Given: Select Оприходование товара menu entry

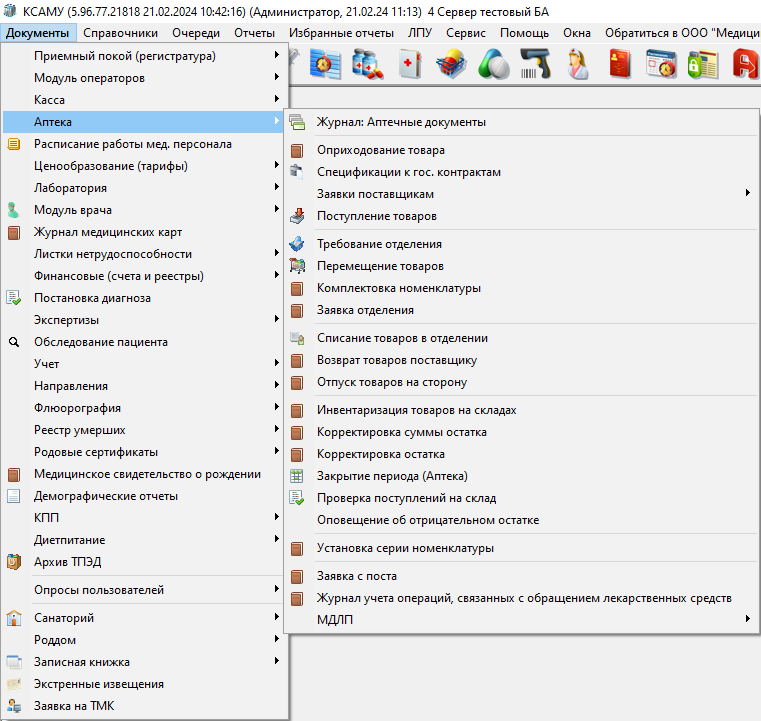Looking at the screenshot, I should pos(381,150).
